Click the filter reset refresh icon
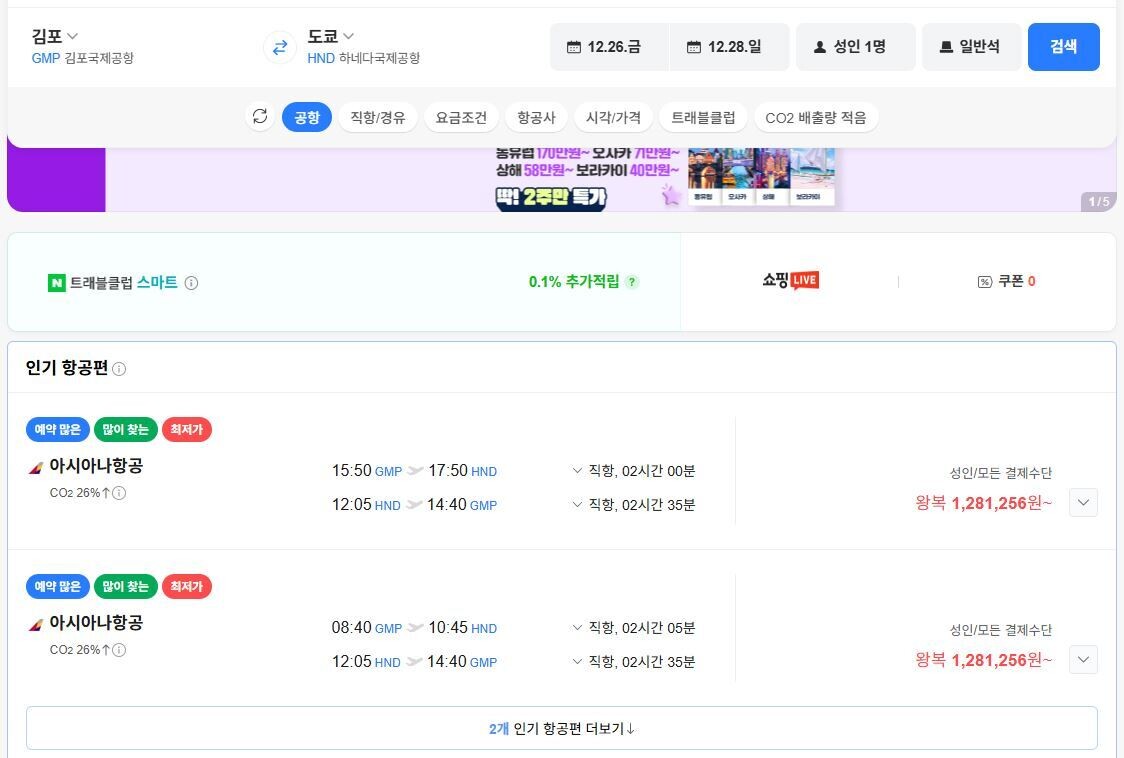 tap(260, 117)
